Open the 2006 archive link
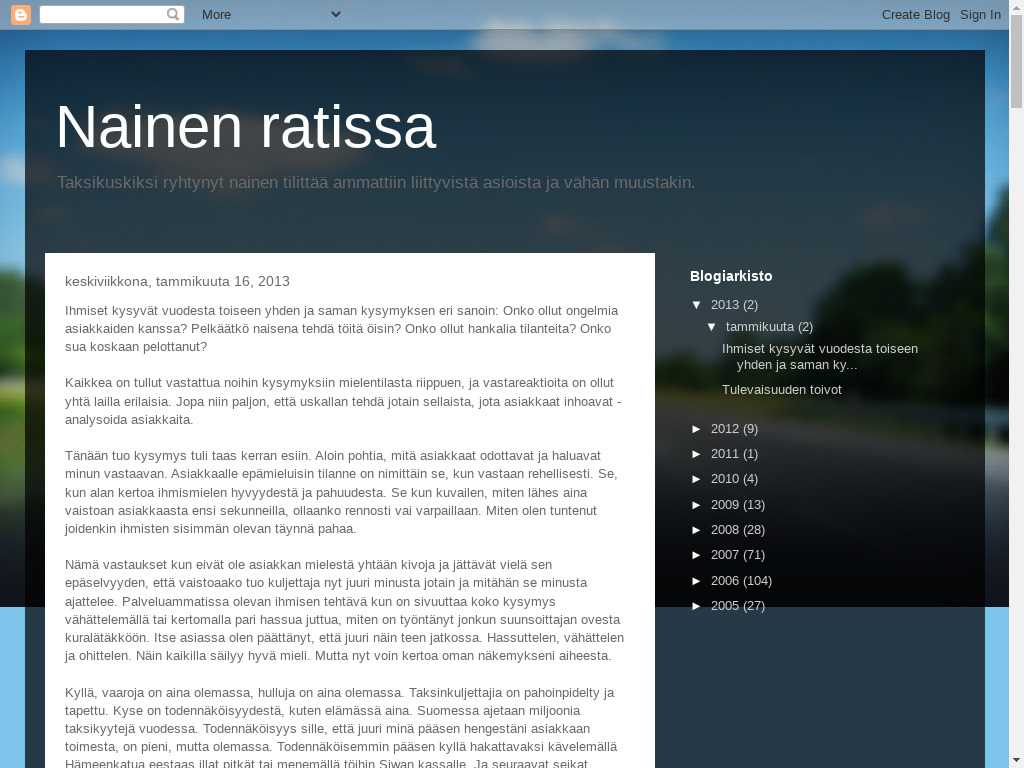 pyautogui.click(x=724, y=580)
